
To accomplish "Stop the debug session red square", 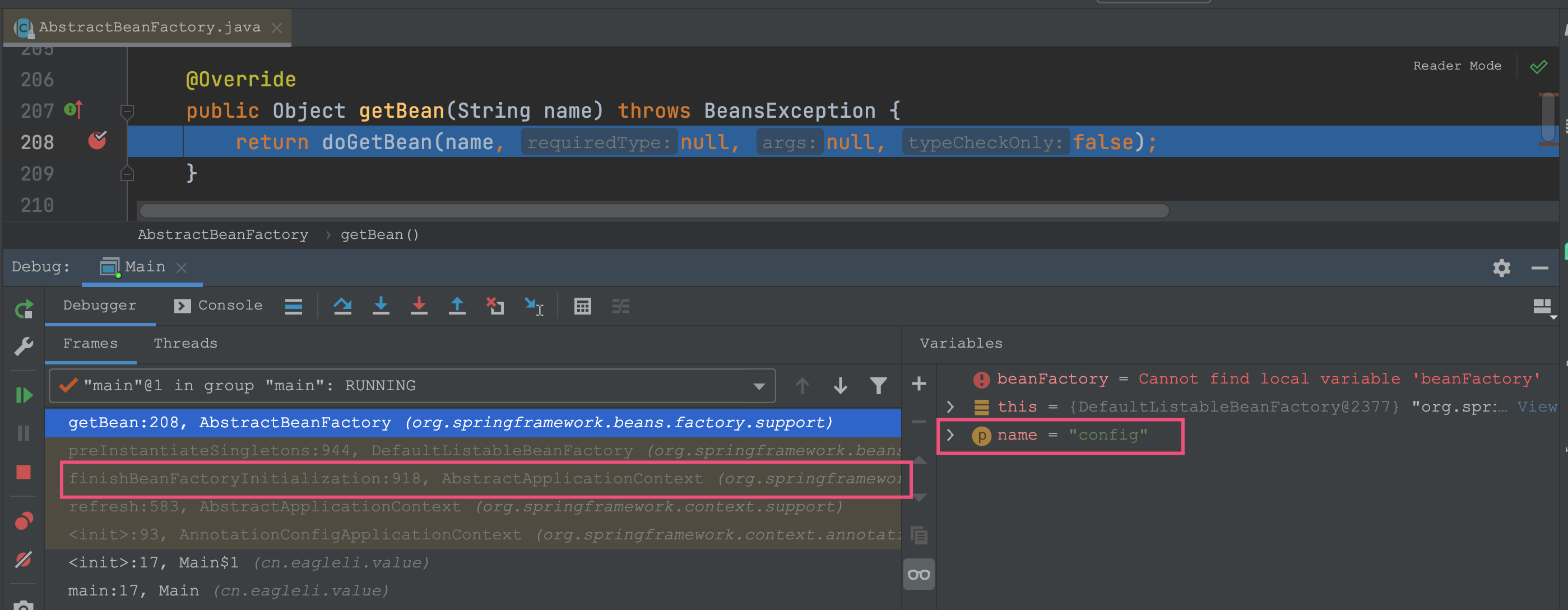I will (24, 472).
